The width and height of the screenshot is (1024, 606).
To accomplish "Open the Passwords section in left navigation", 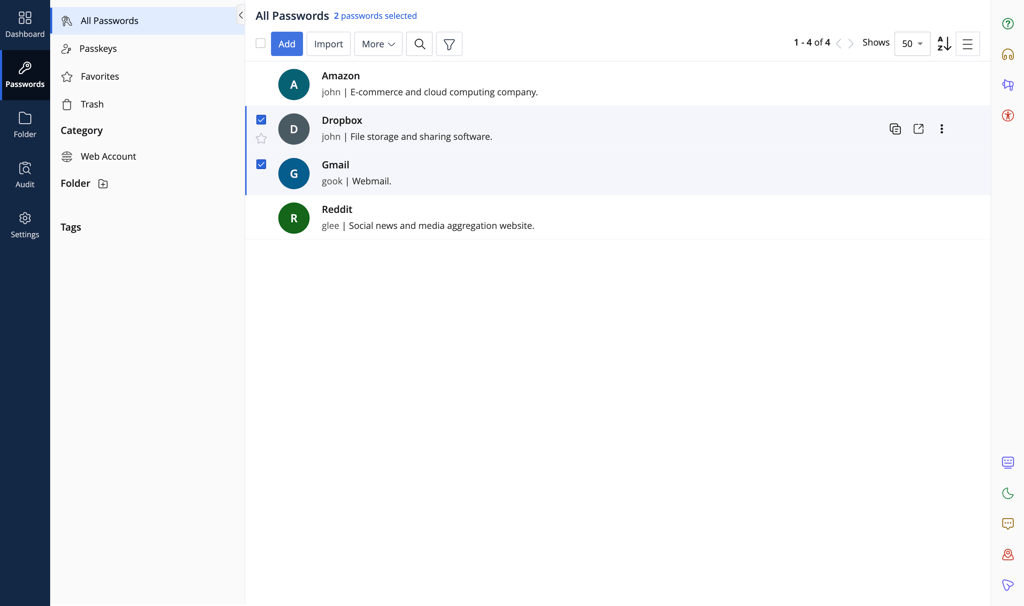I will coord(25,75).
